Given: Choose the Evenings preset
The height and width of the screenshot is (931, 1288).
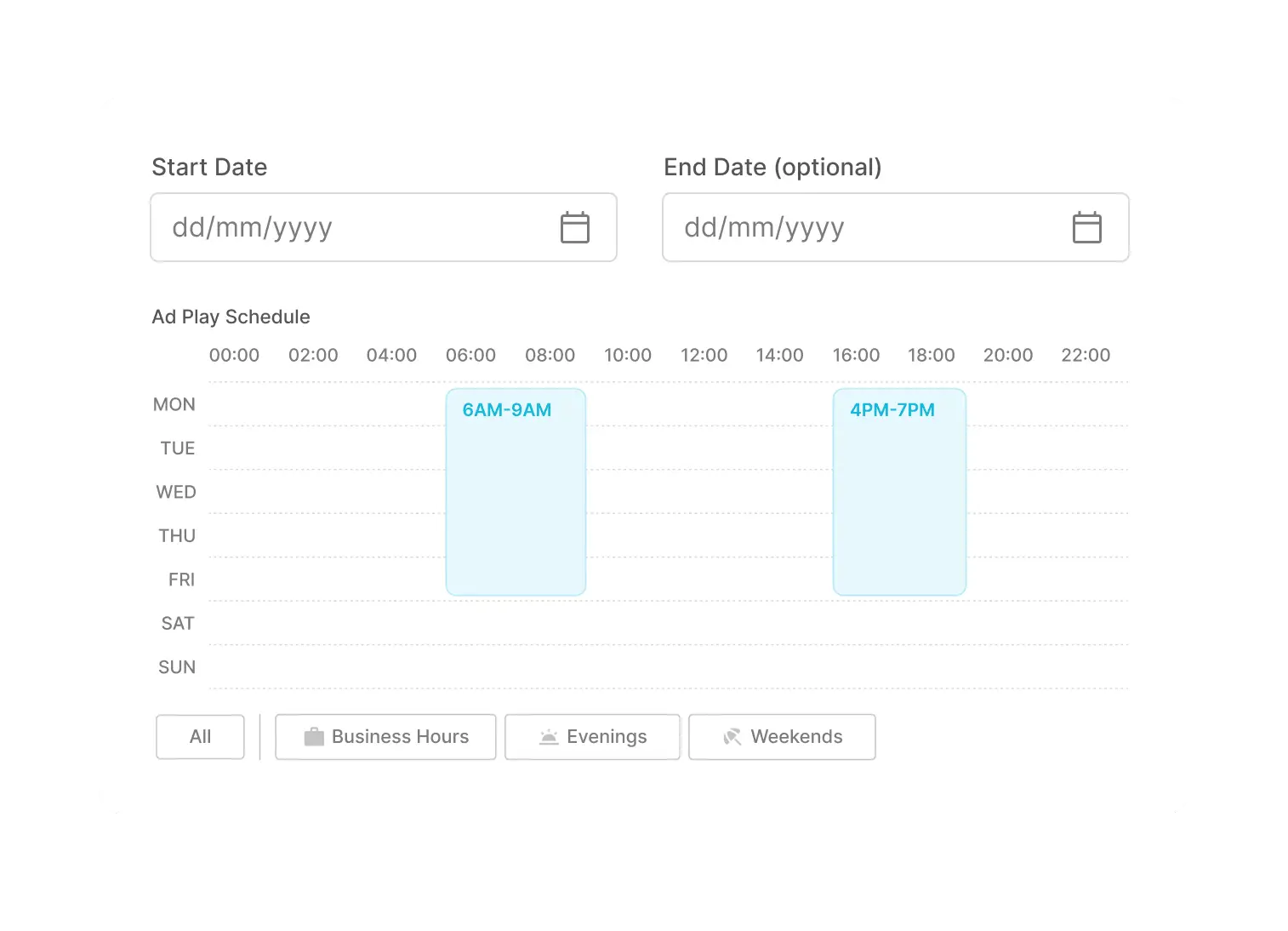Looking at the screenshot, I should tap(592, 736).
